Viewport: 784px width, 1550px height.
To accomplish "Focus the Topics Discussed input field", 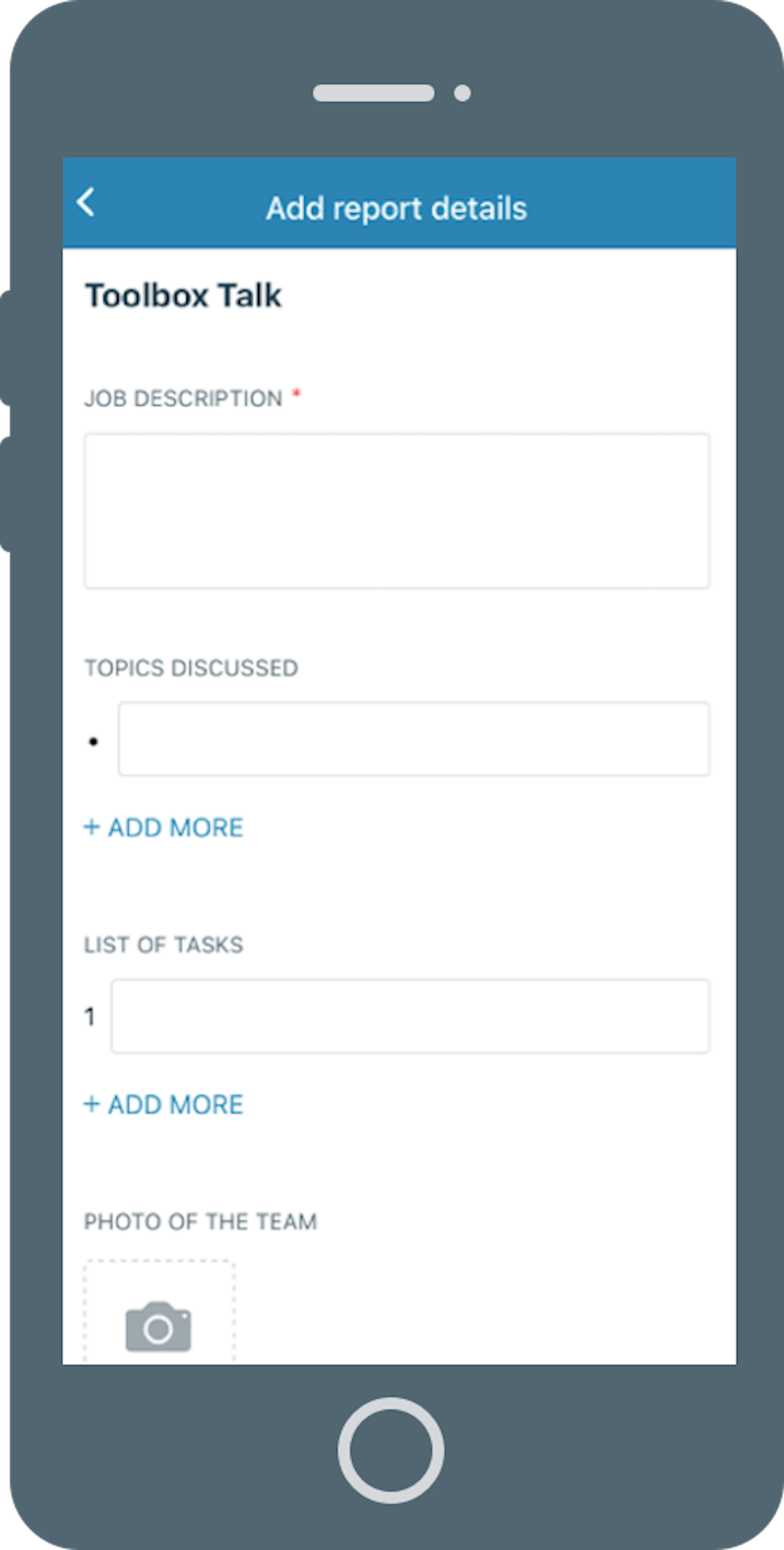I will click(414, 739).
